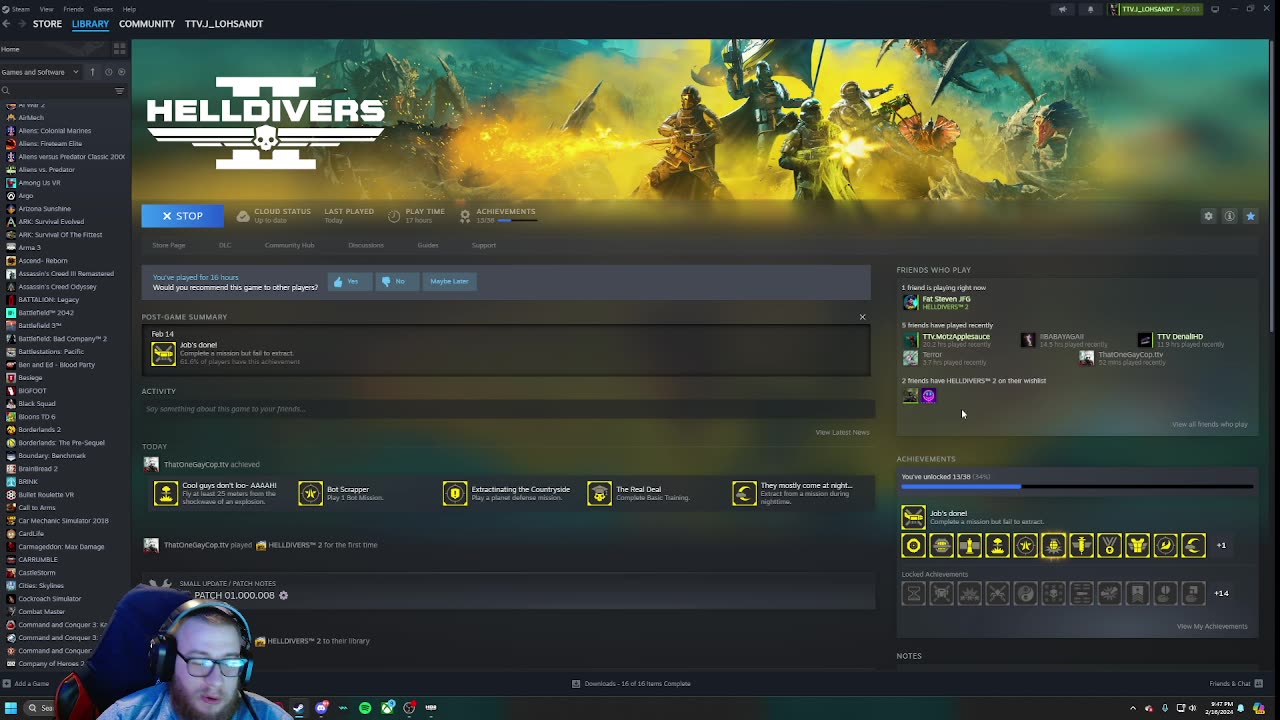This screenshot has width=1280, height=720.
Task: Close the Post-Game Summary panel
Action: point(862,317)
